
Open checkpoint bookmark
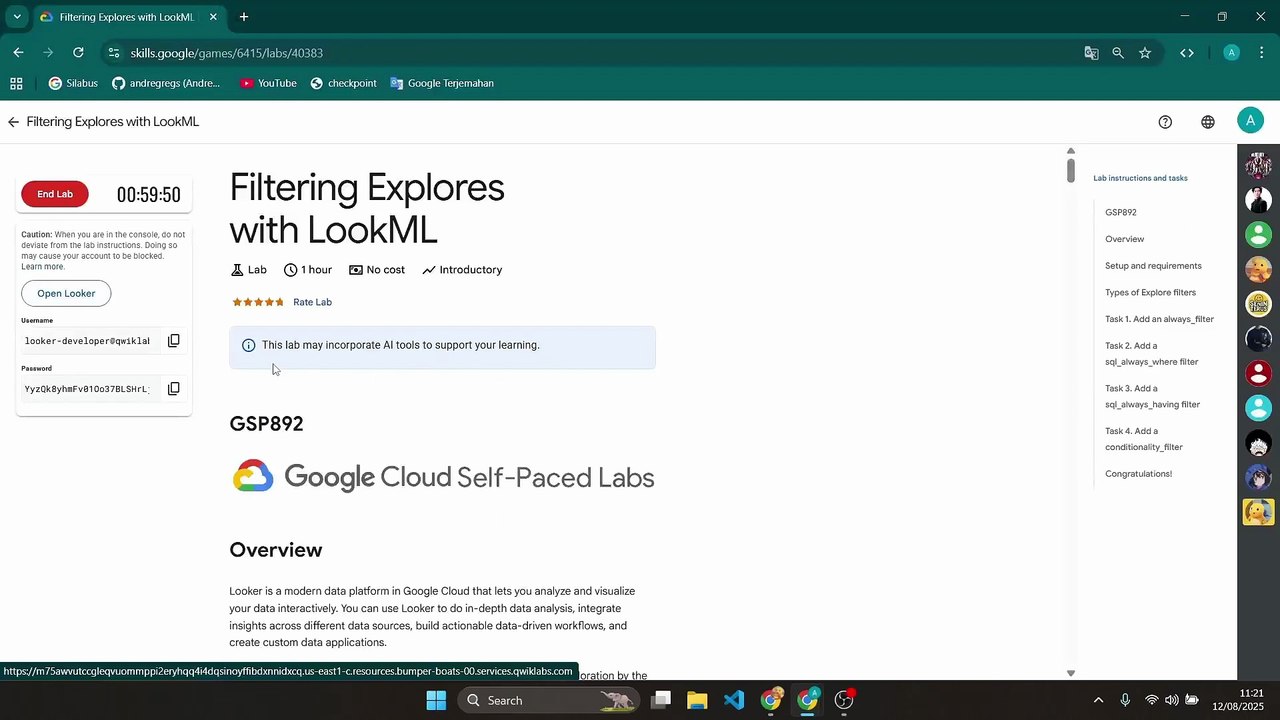point(343,83)
